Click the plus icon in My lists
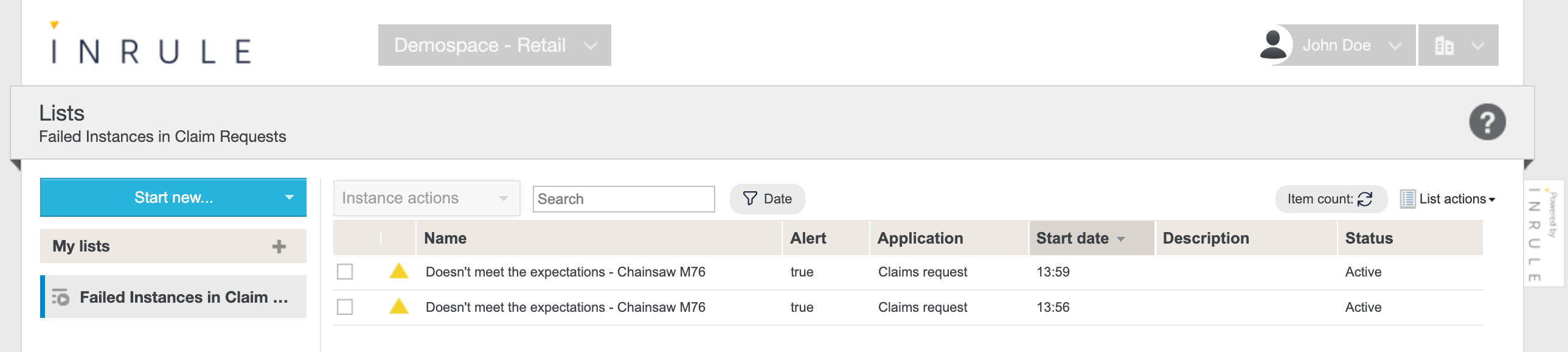 point(279,247)
